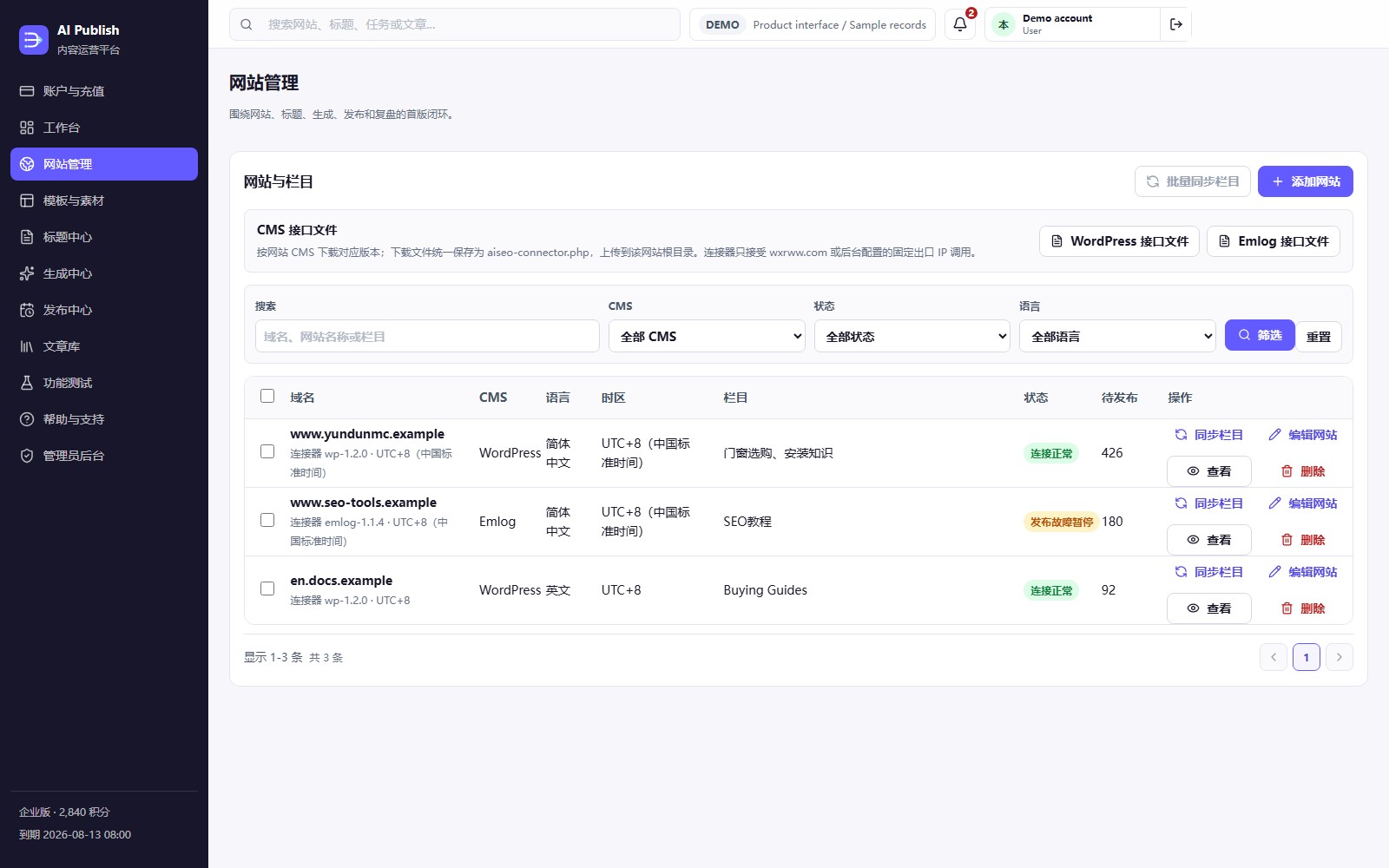Go to the next page arrow
This screenshot has height=868, width=1389.
click(x=1340, y=657)
